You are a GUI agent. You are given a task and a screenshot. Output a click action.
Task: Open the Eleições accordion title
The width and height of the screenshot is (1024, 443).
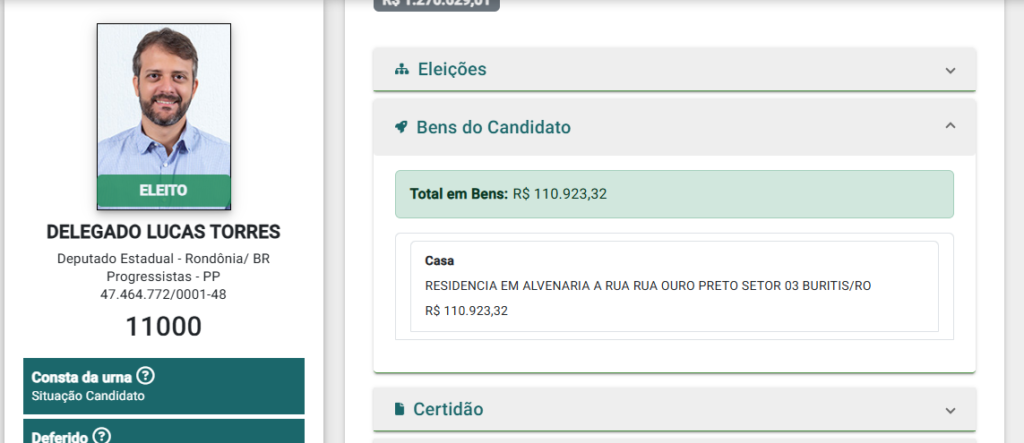(x=452, y=69)
